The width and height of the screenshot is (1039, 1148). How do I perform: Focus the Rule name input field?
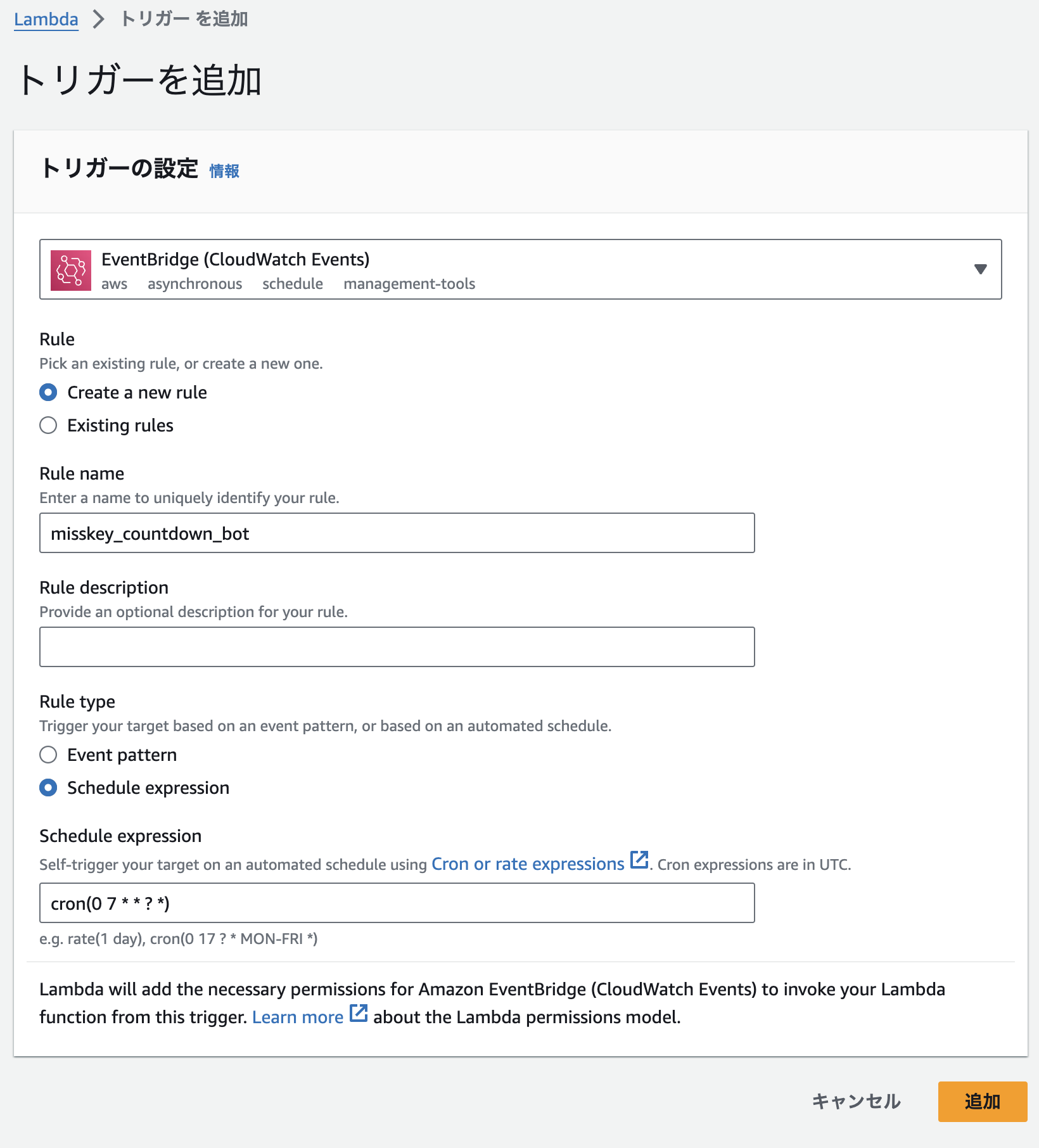coord(397,533)
